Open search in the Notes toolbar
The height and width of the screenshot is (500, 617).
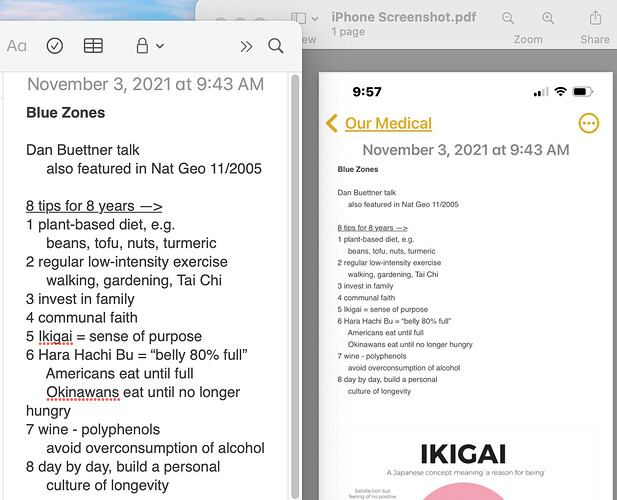[275, 46]
